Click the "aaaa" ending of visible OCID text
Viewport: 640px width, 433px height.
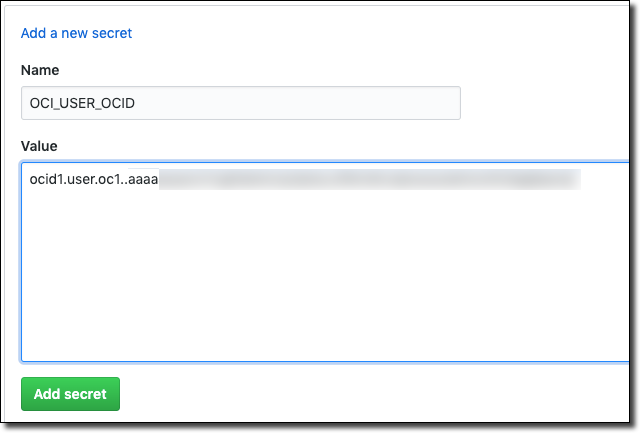pyautogui.click(x=143, y=180)
